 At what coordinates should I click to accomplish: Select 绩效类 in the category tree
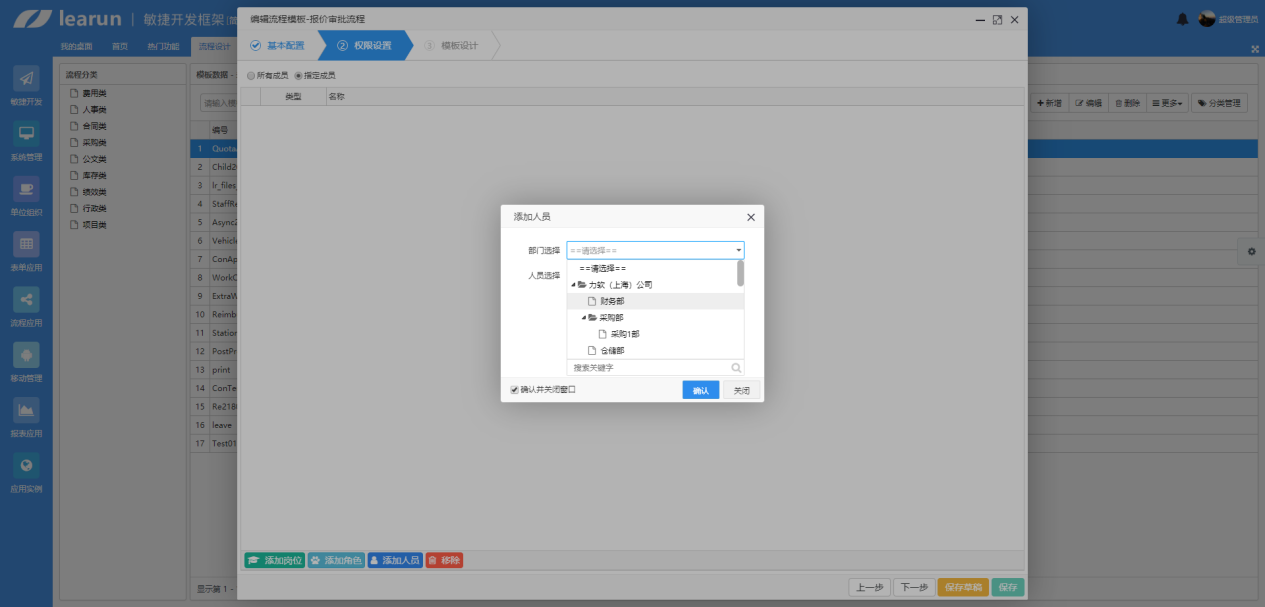coord(94,192)
